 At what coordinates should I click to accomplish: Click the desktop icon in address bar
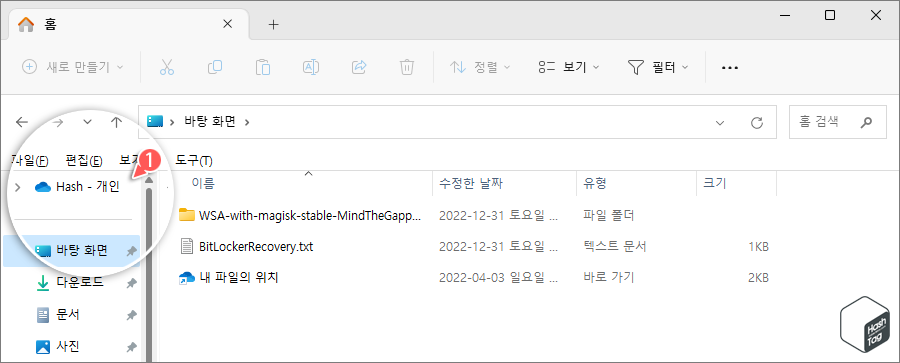pos(156,122)
